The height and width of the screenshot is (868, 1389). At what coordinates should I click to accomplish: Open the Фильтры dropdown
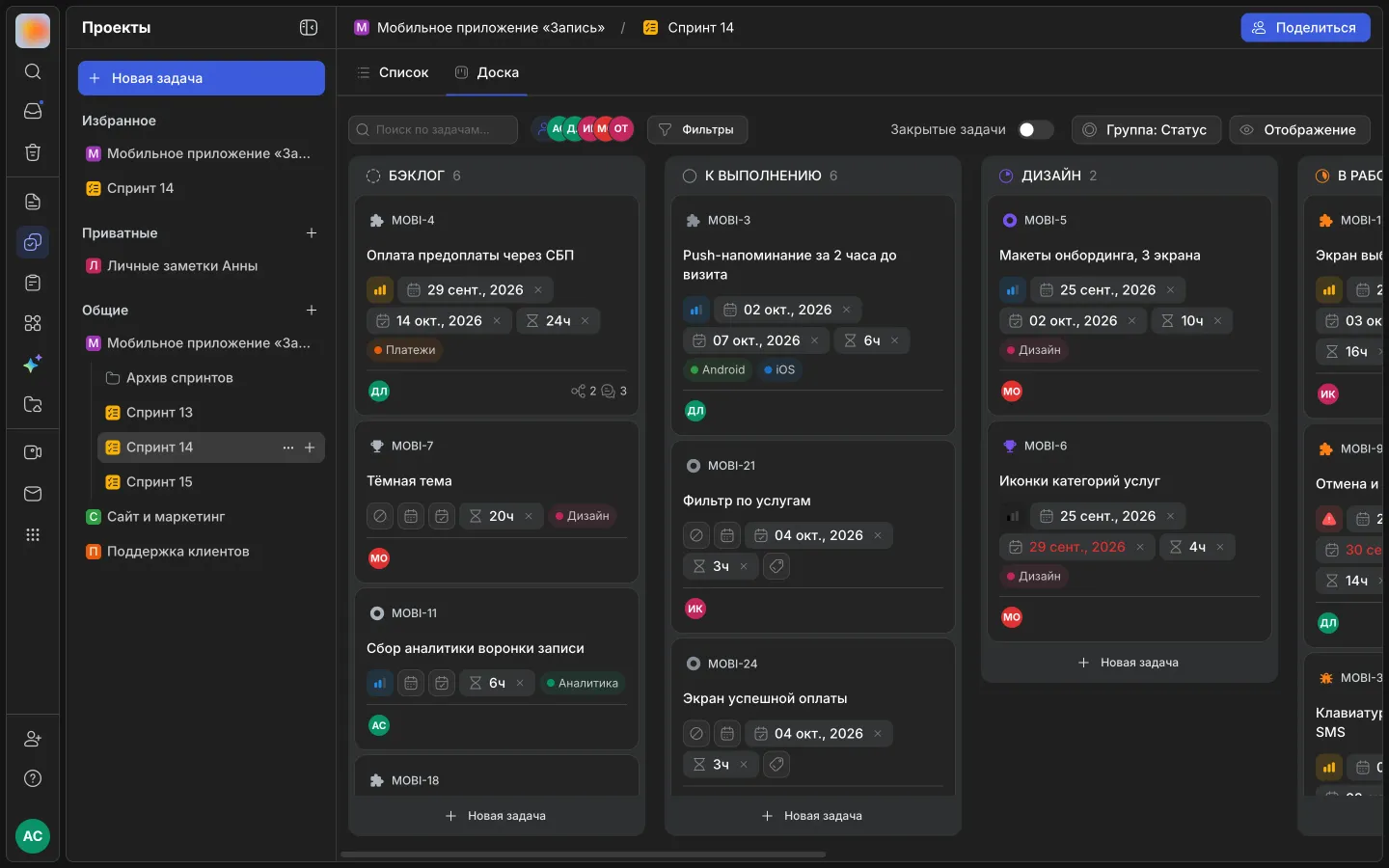pyautogui.click(x=697, y=129)
